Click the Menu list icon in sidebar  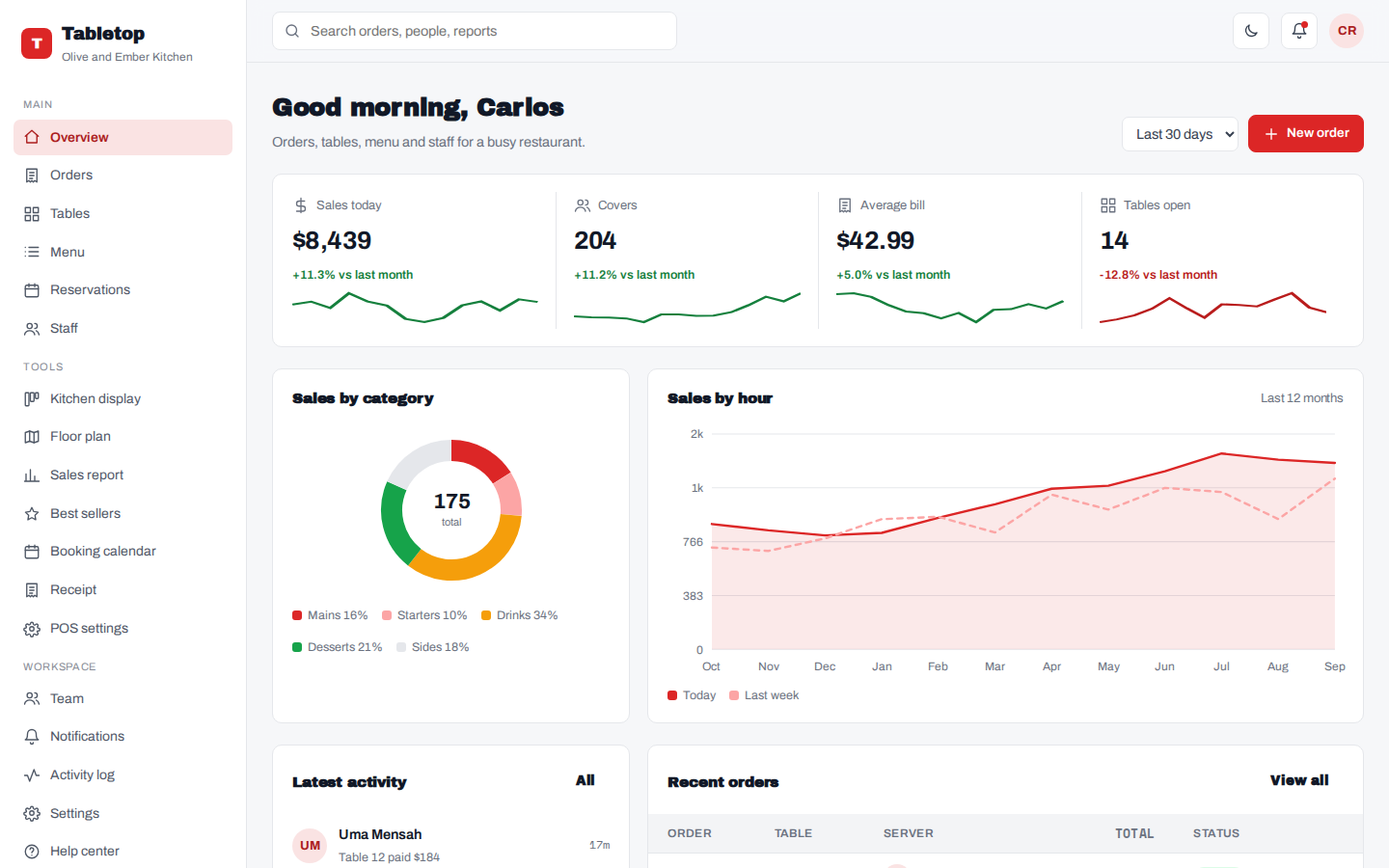pyautogui.click(x=32, y=252)
